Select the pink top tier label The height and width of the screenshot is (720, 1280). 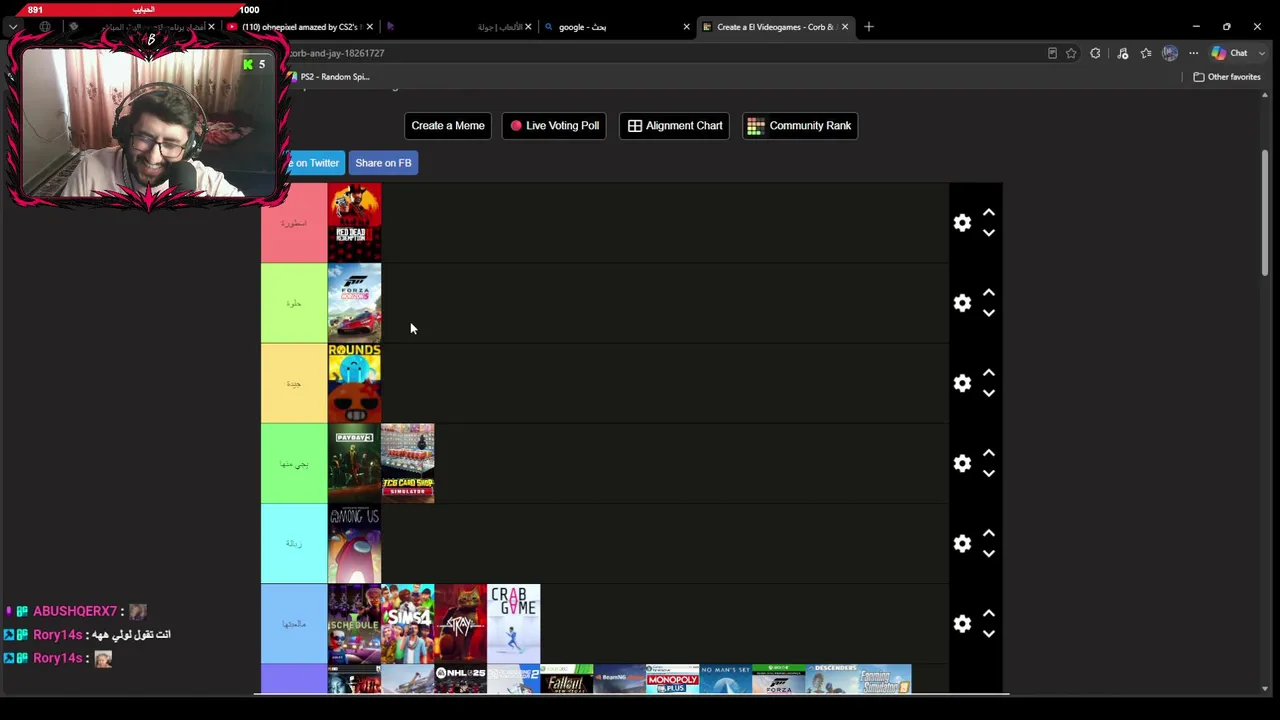tap(294, 223)
